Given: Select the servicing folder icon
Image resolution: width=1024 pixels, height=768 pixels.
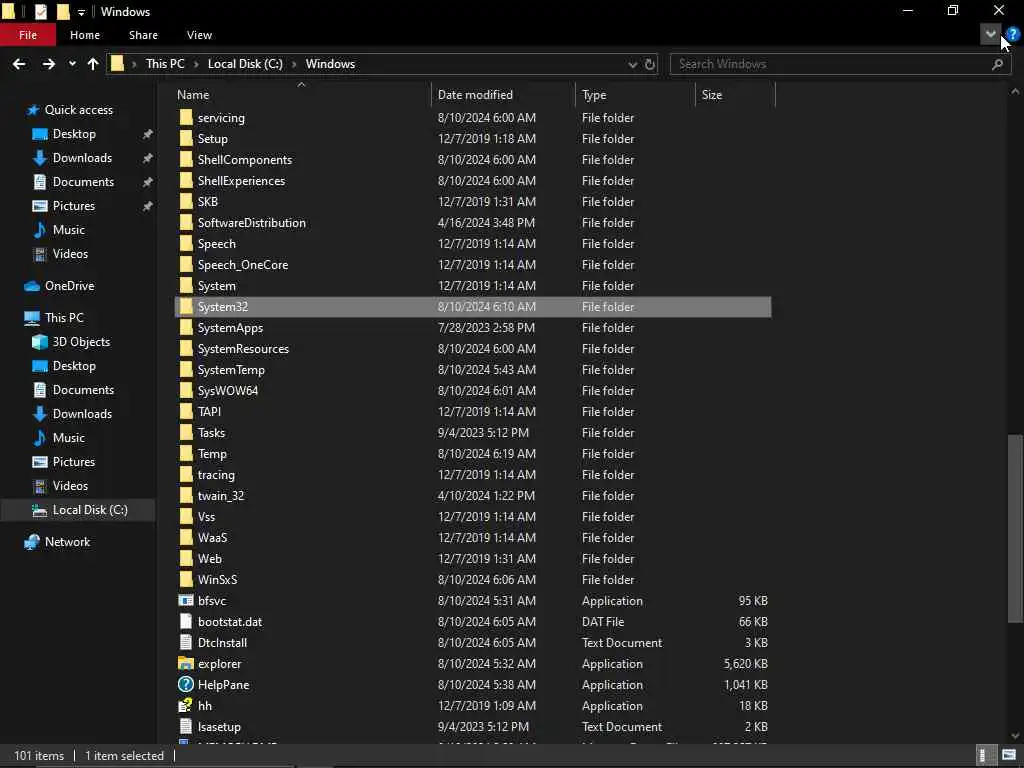Looking at the screenshot, I should [186, 118].
